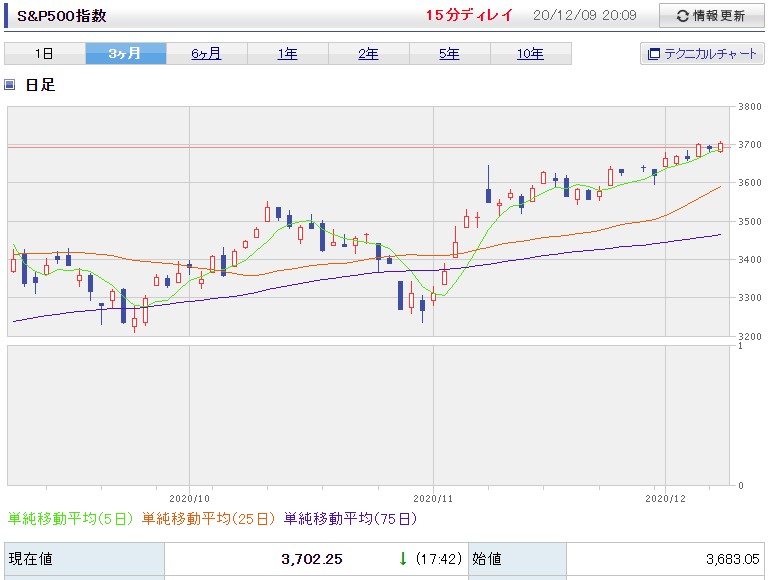Click the 3600 price axis label

[x=749, y=183]
